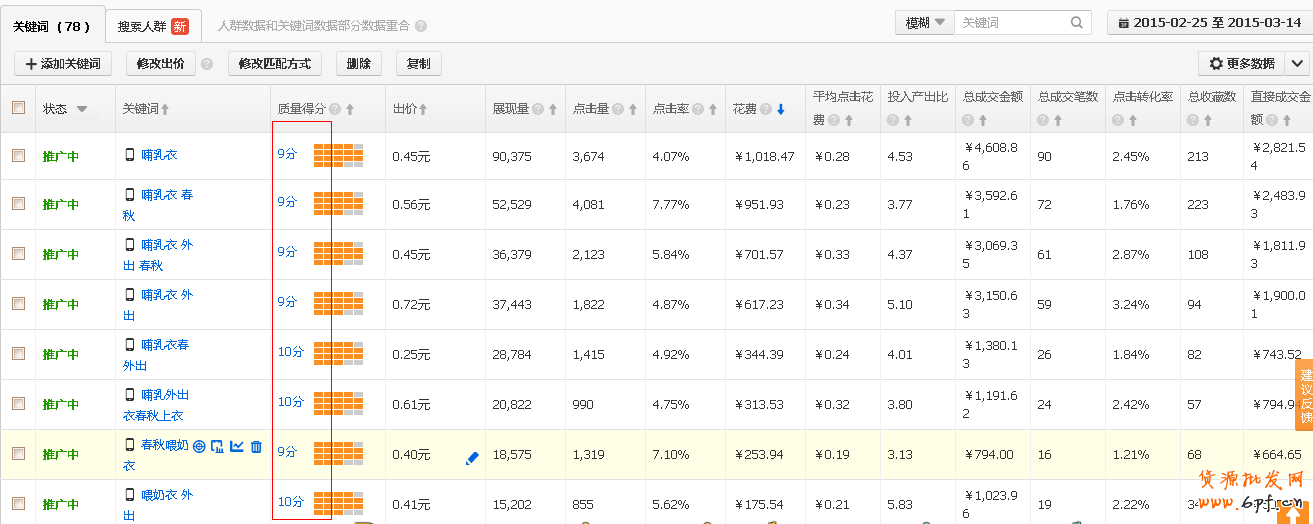The height and width of the screenshot is (524, 1313).
Task: Open trend chart icon for 春秋喂奶衣 keyword
Action: (x=237, y=446)
